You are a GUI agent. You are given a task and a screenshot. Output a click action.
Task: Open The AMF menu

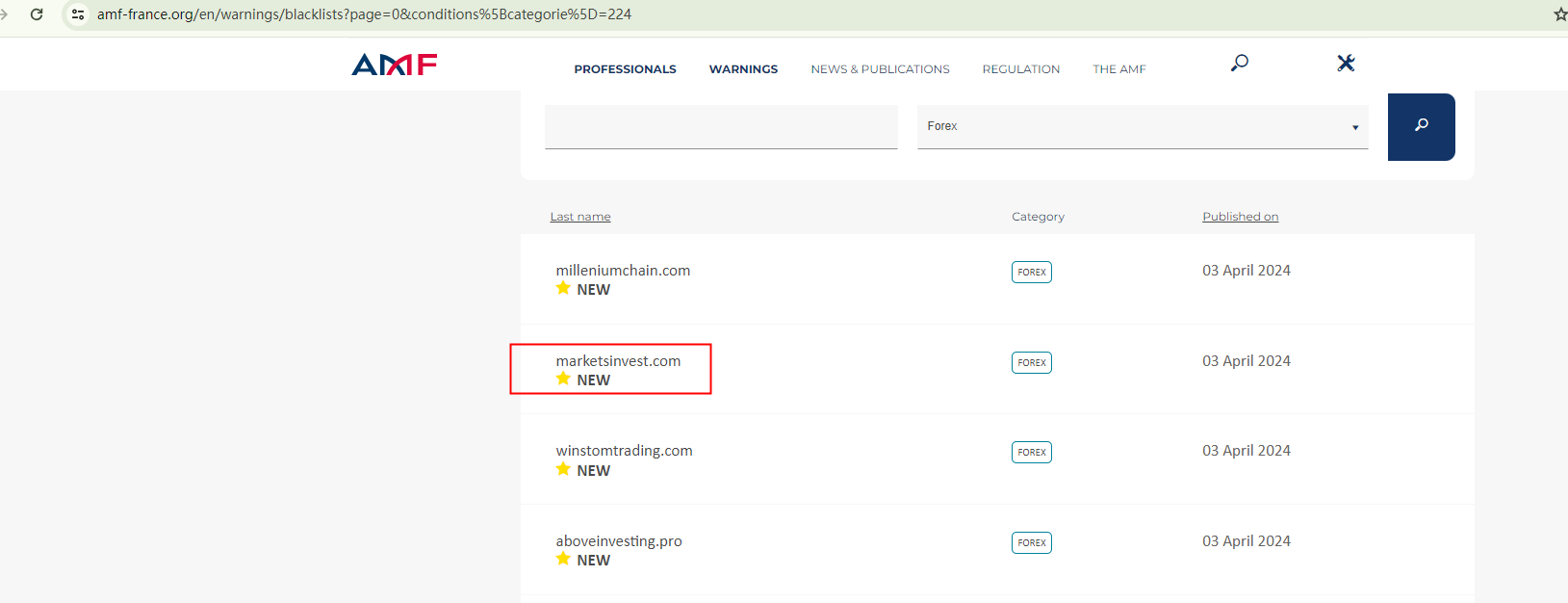(x=1118, y=69)
